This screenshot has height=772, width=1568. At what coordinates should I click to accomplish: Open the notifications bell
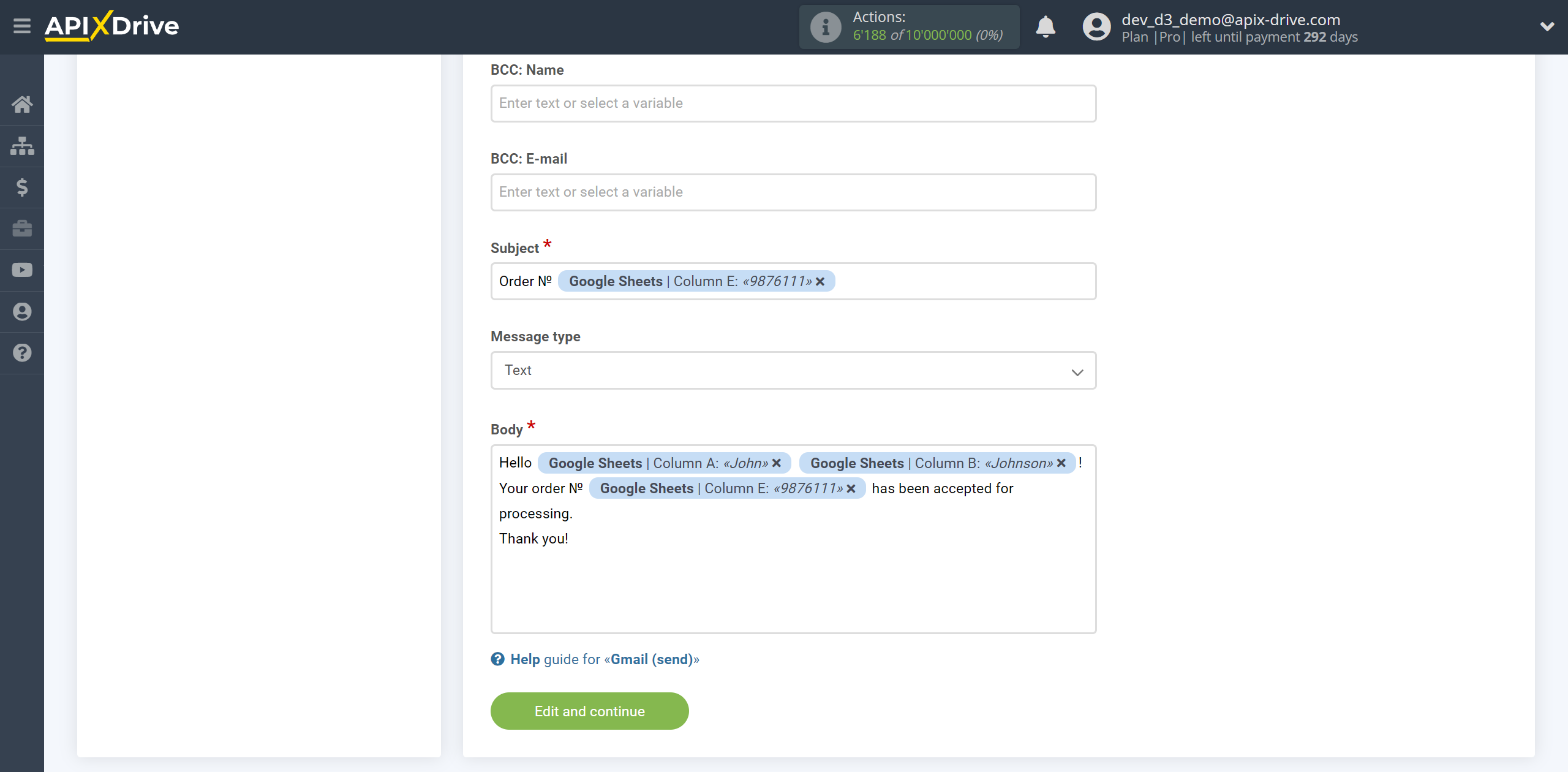(x=1046, y=27)
